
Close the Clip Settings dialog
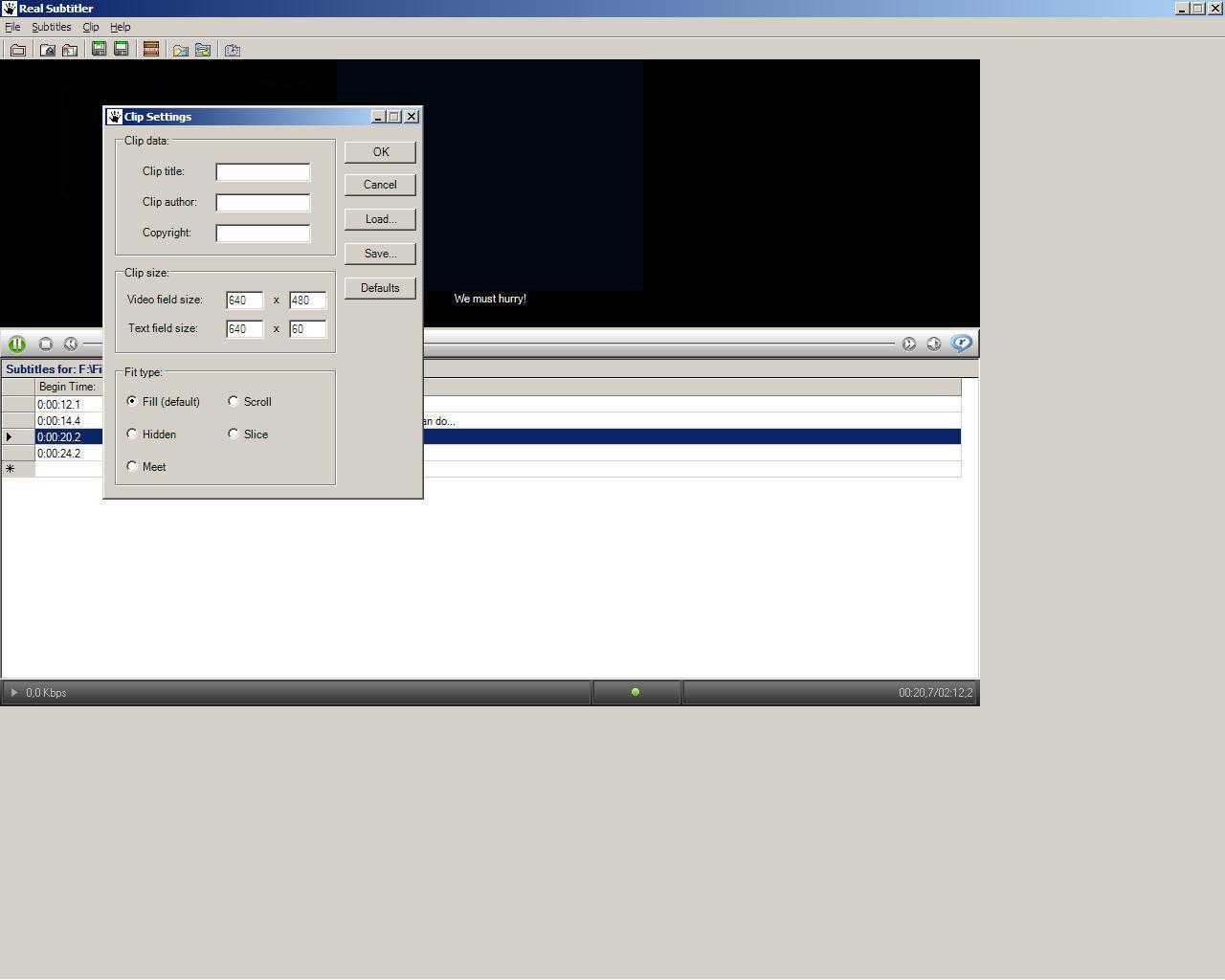coord(412,117)
